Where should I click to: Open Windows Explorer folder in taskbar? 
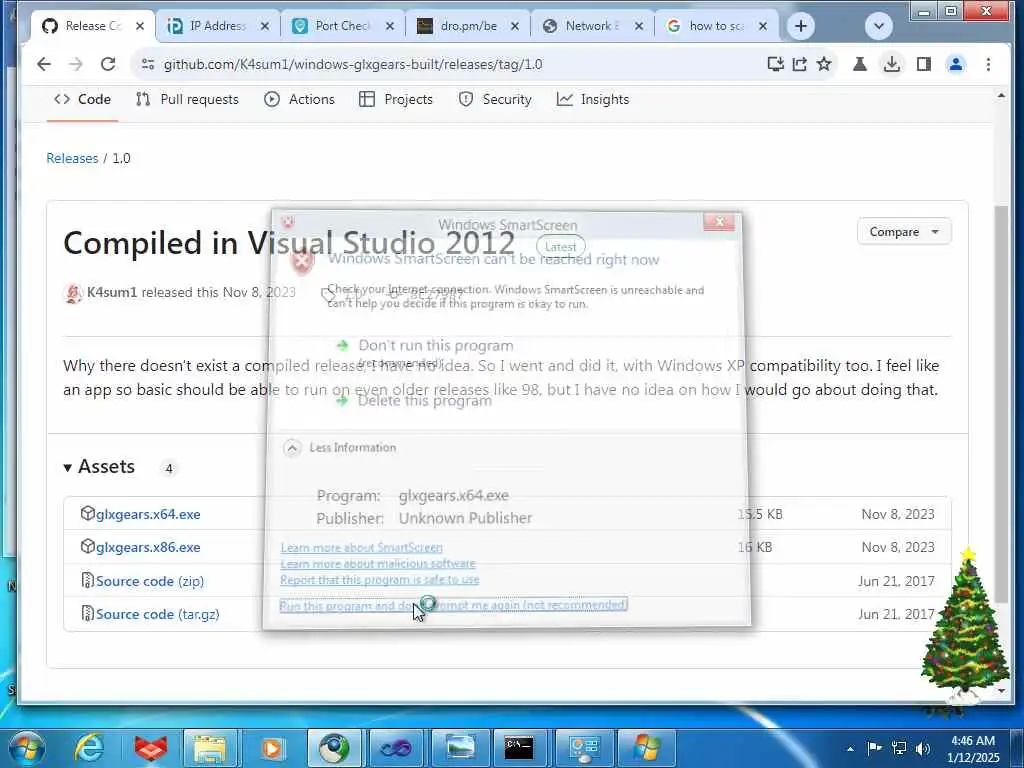[x=210, y=748]
